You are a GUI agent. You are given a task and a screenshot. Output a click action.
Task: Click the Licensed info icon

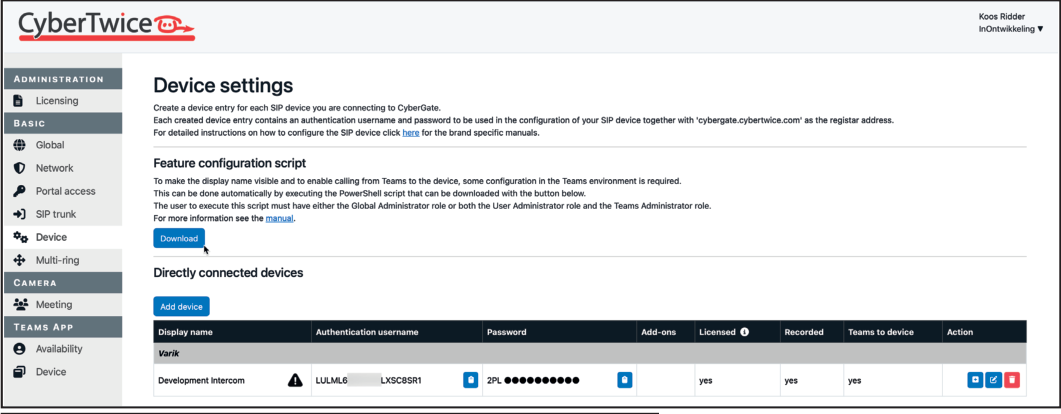coord(744,332)
